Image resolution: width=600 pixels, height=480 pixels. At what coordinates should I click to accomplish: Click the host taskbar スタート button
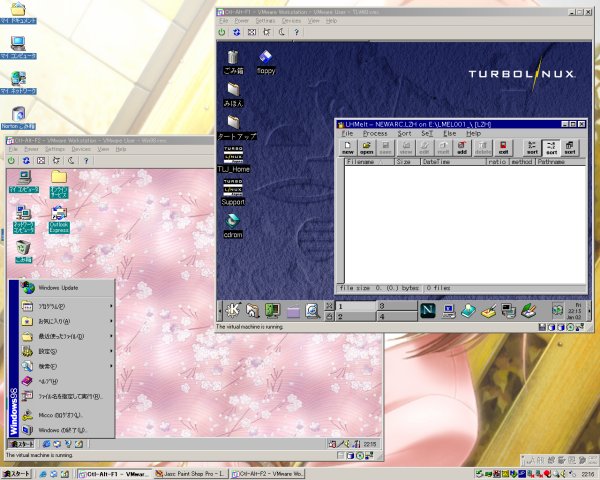pos(16,474)
